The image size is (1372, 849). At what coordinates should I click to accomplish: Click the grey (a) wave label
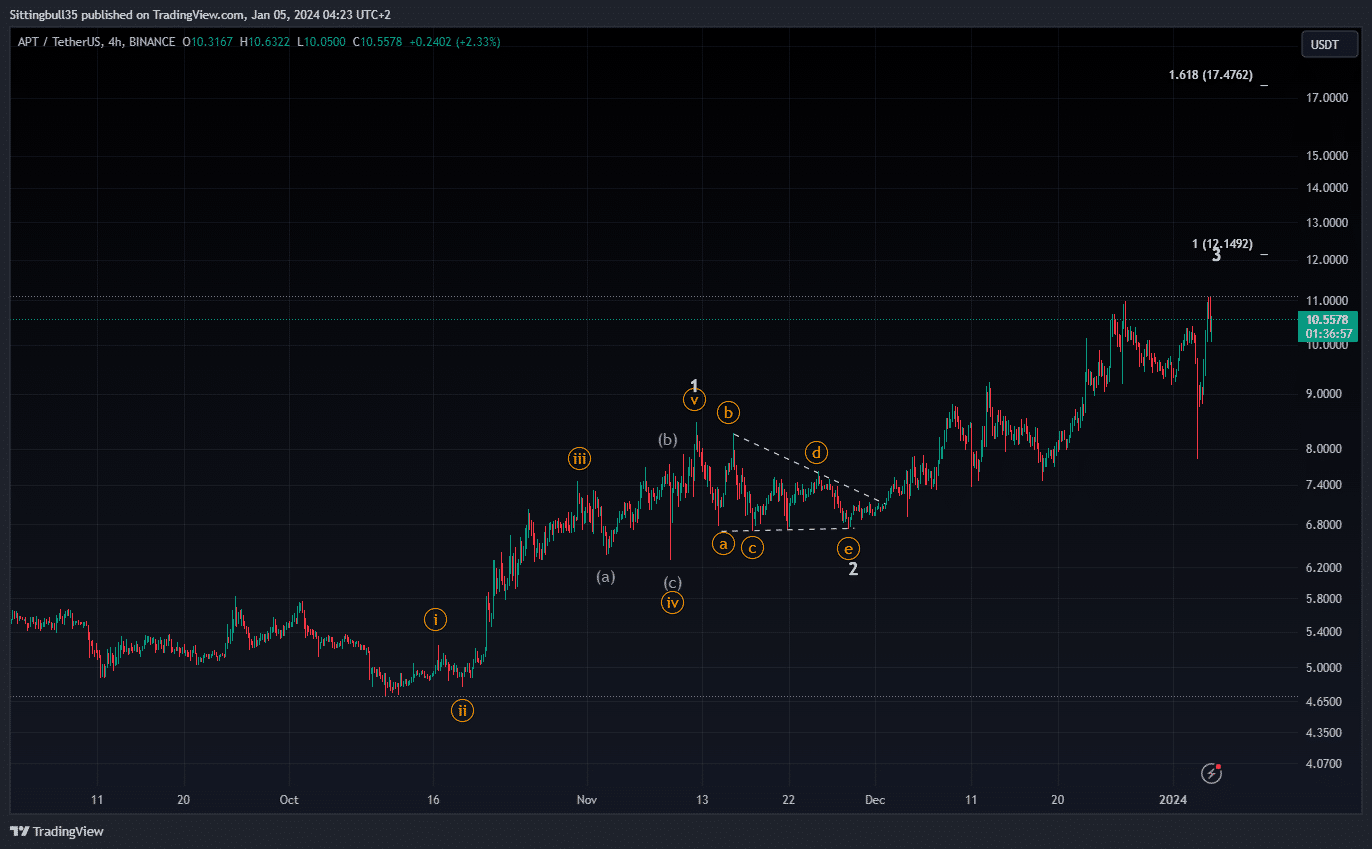point(606,576)
